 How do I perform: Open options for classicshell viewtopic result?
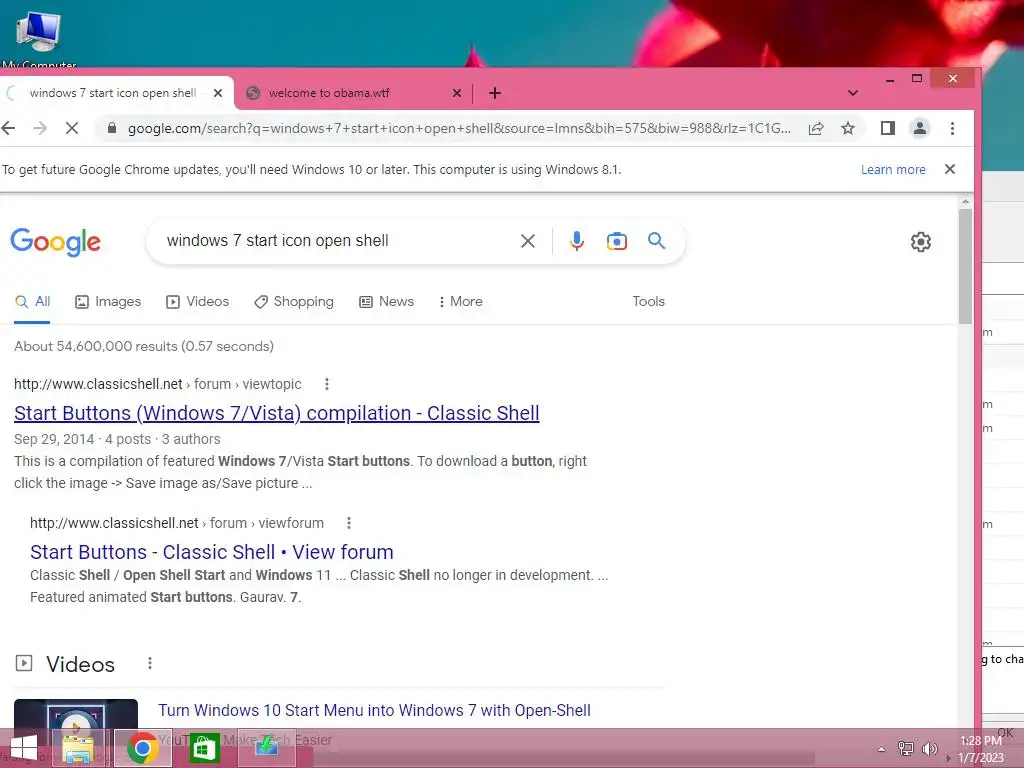tap(327, 385)
